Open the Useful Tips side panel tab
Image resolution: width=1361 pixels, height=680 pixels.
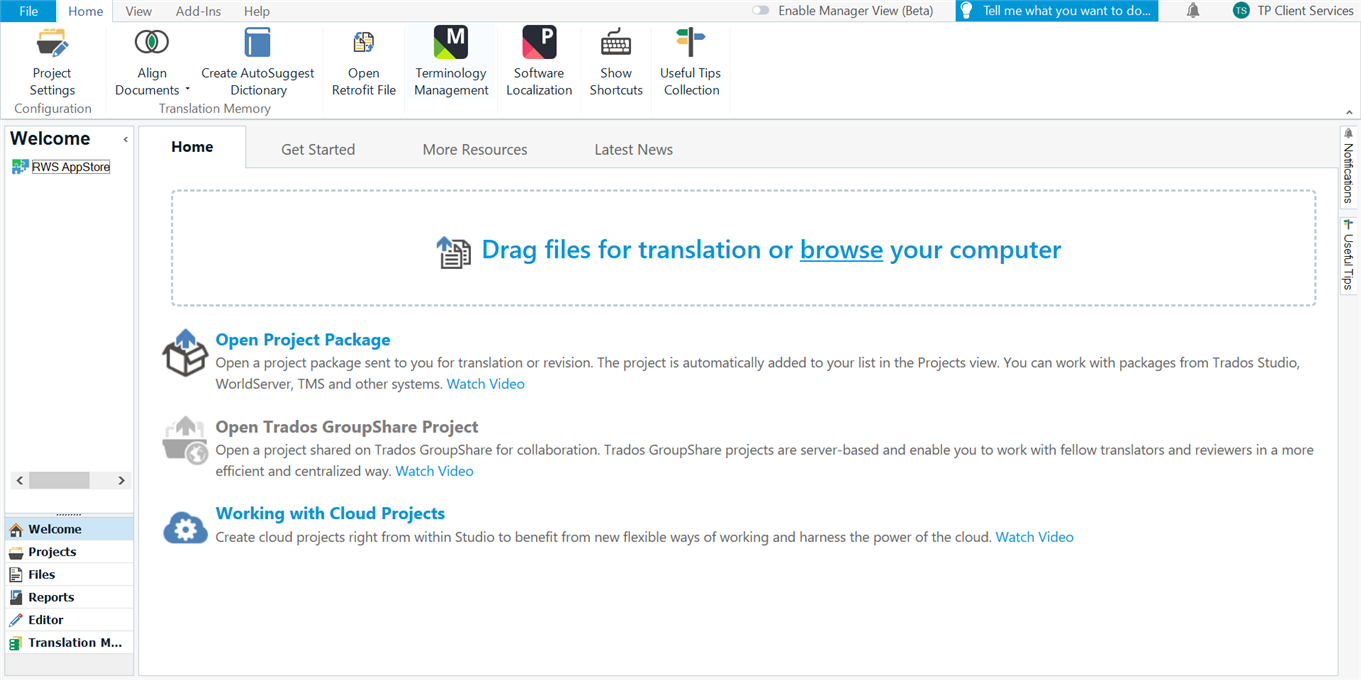[x=1348, y=255]
